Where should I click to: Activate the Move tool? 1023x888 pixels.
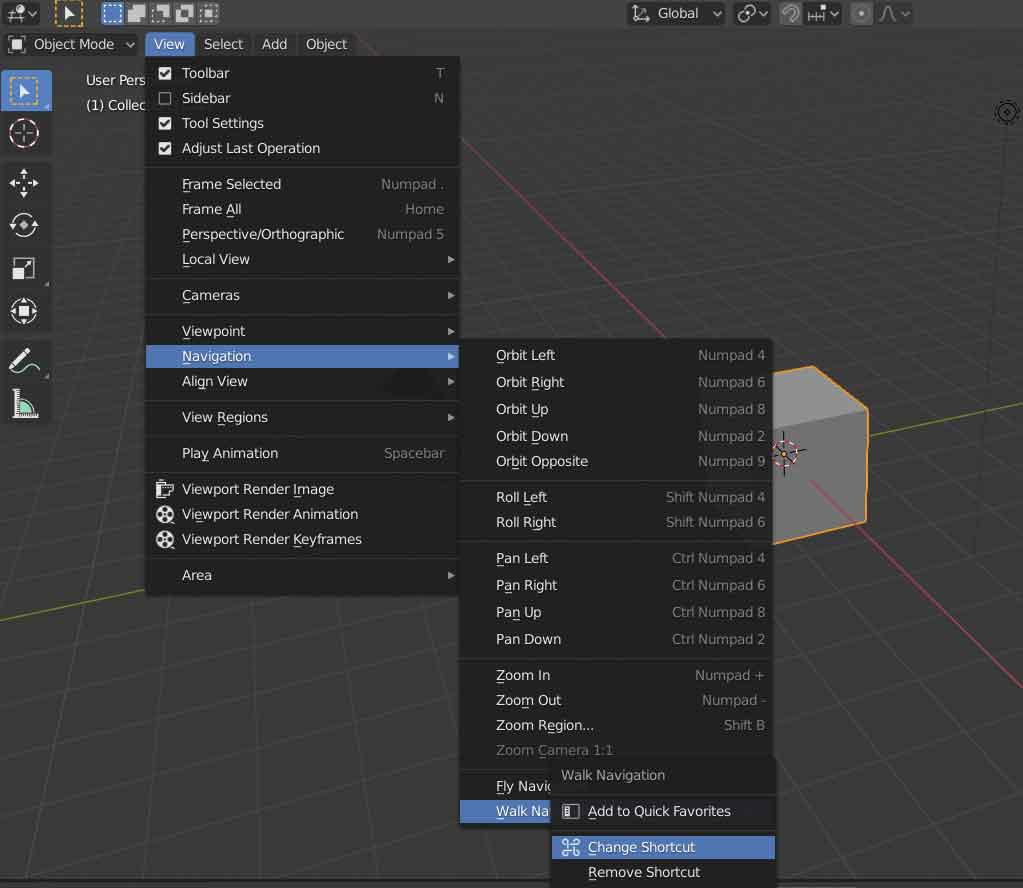click(x=24, y=183)
